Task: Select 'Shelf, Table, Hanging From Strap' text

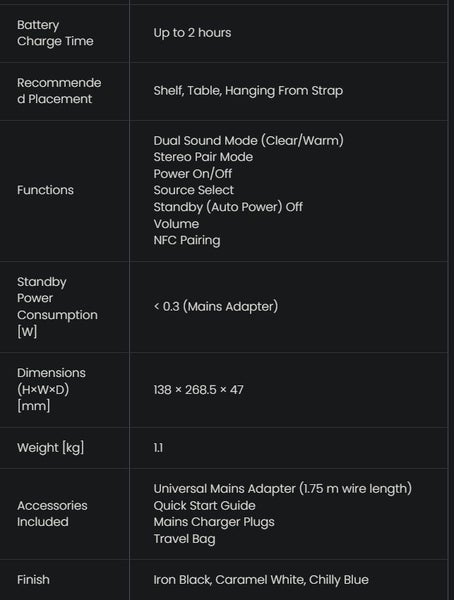Action: point(248,91)
